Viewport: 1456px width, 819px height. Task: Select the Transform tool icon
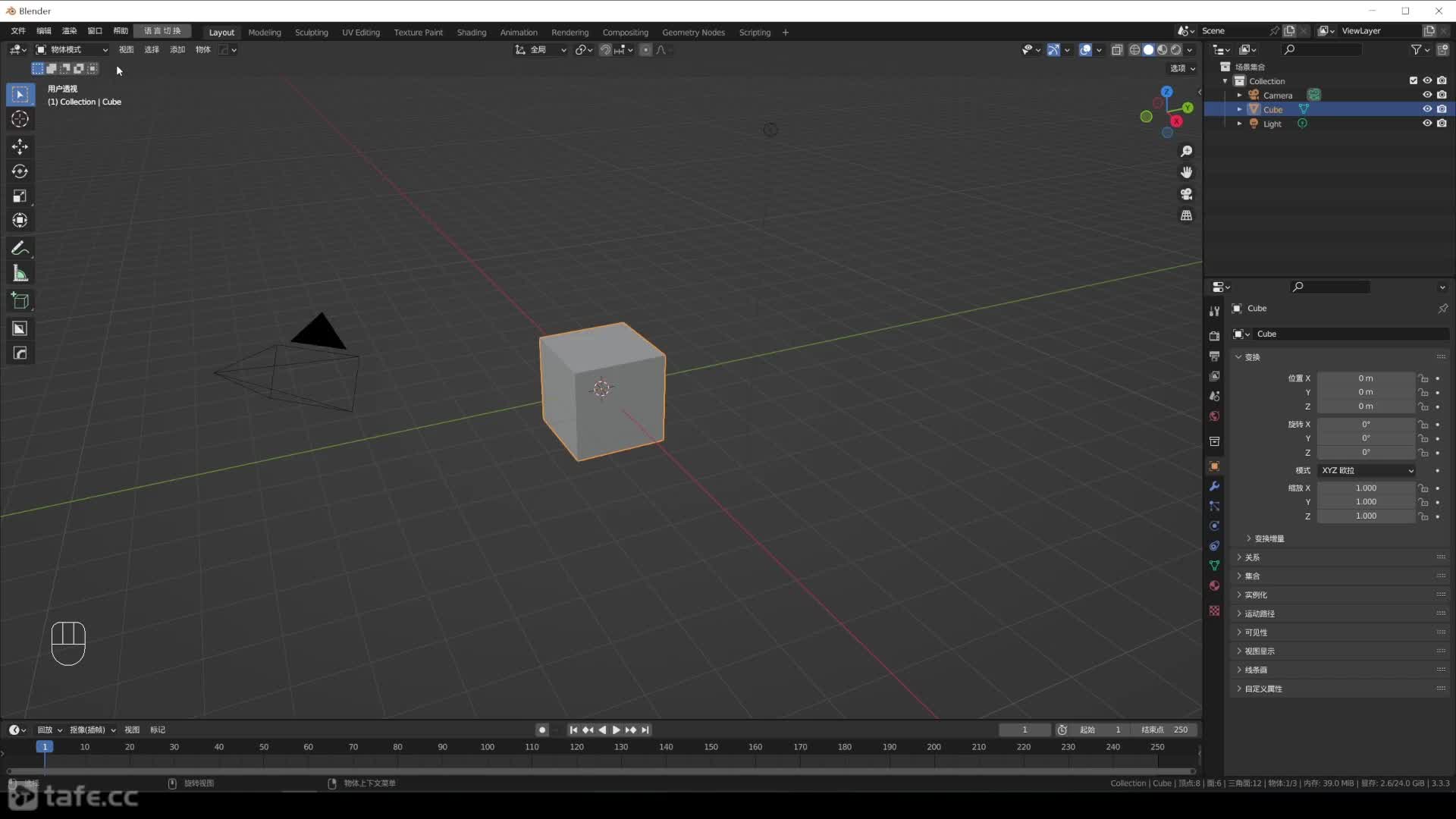point(20,221)
